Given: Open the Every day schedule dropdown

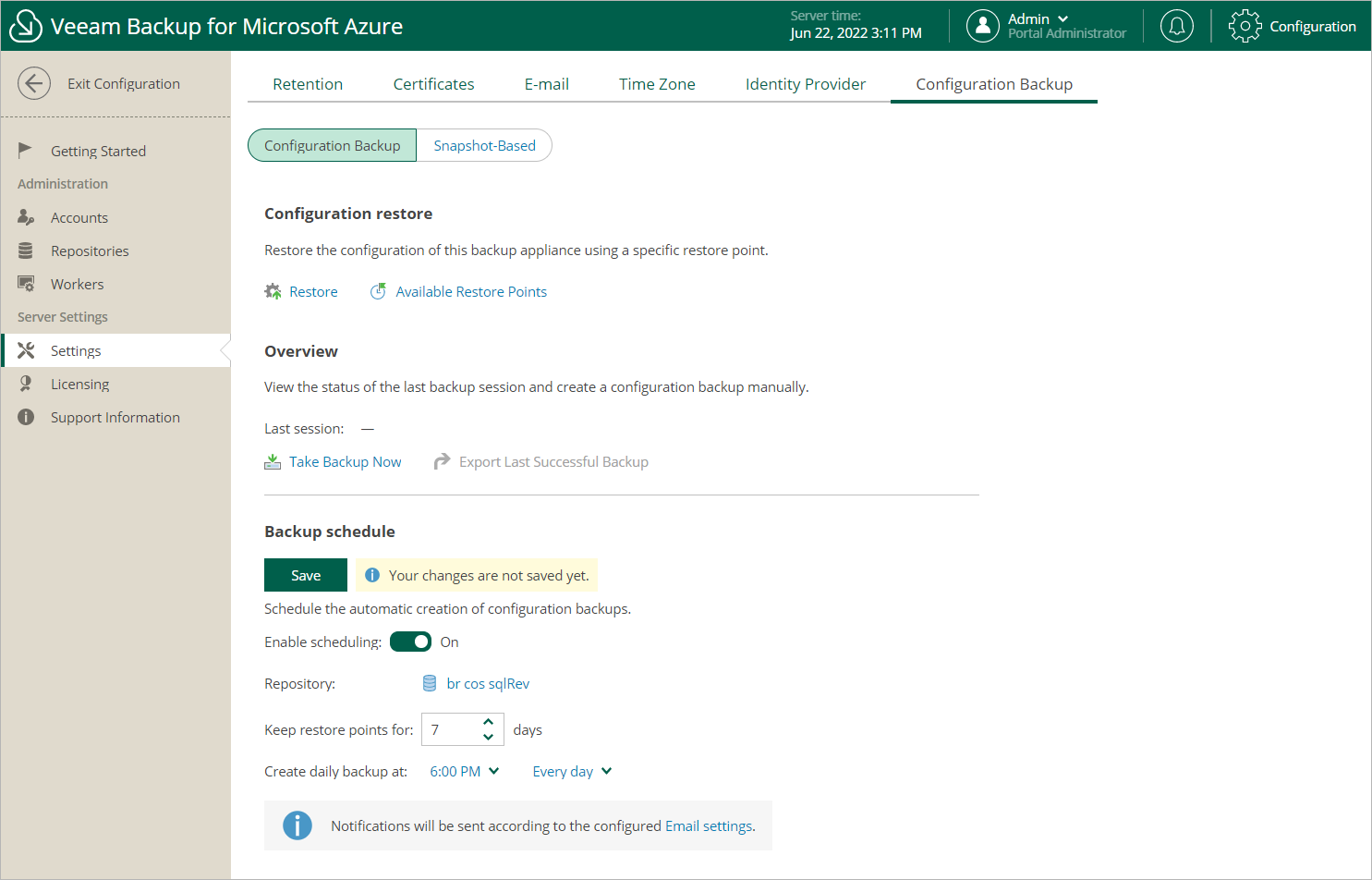Looking at the screenshot, I should coord(572,771).
